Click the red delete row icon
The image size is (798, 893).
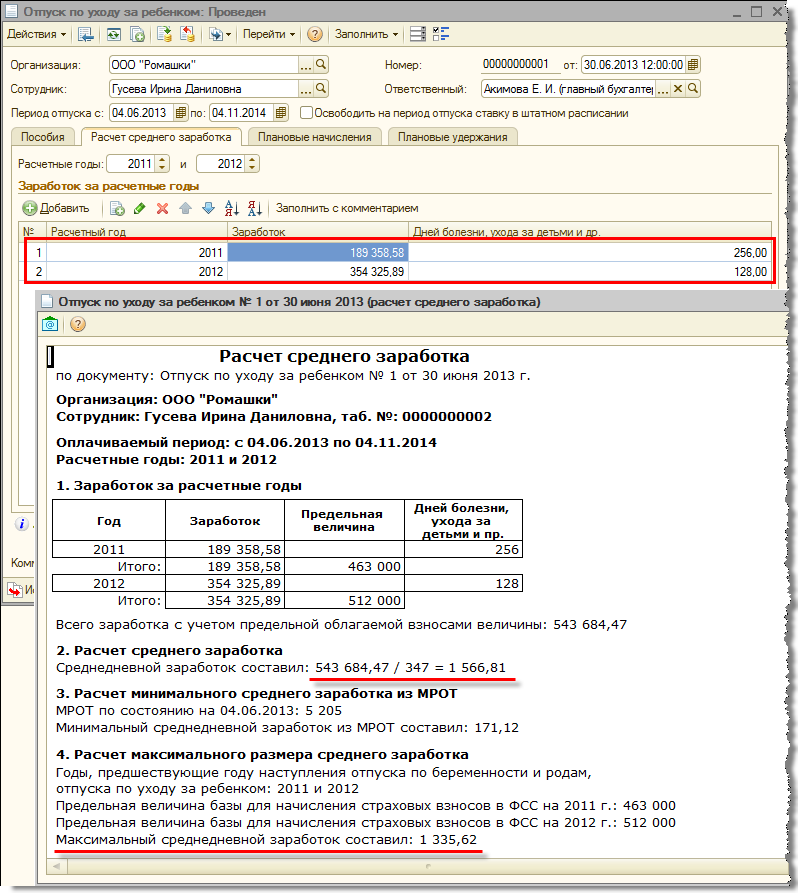click(x=162, y=208)
